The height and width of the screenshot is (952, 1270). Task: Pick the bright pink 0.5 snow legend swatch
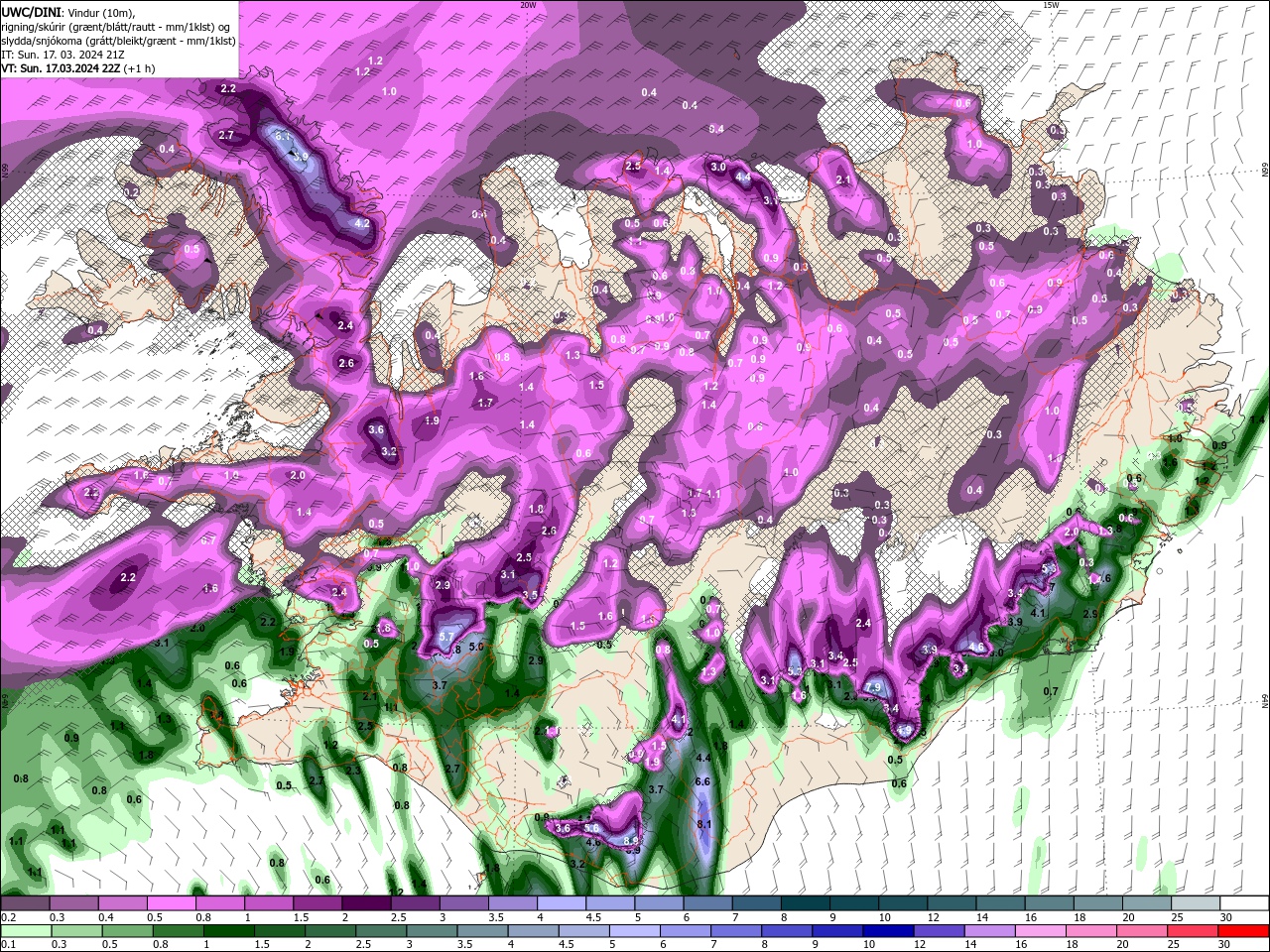[x=170, y=902]
